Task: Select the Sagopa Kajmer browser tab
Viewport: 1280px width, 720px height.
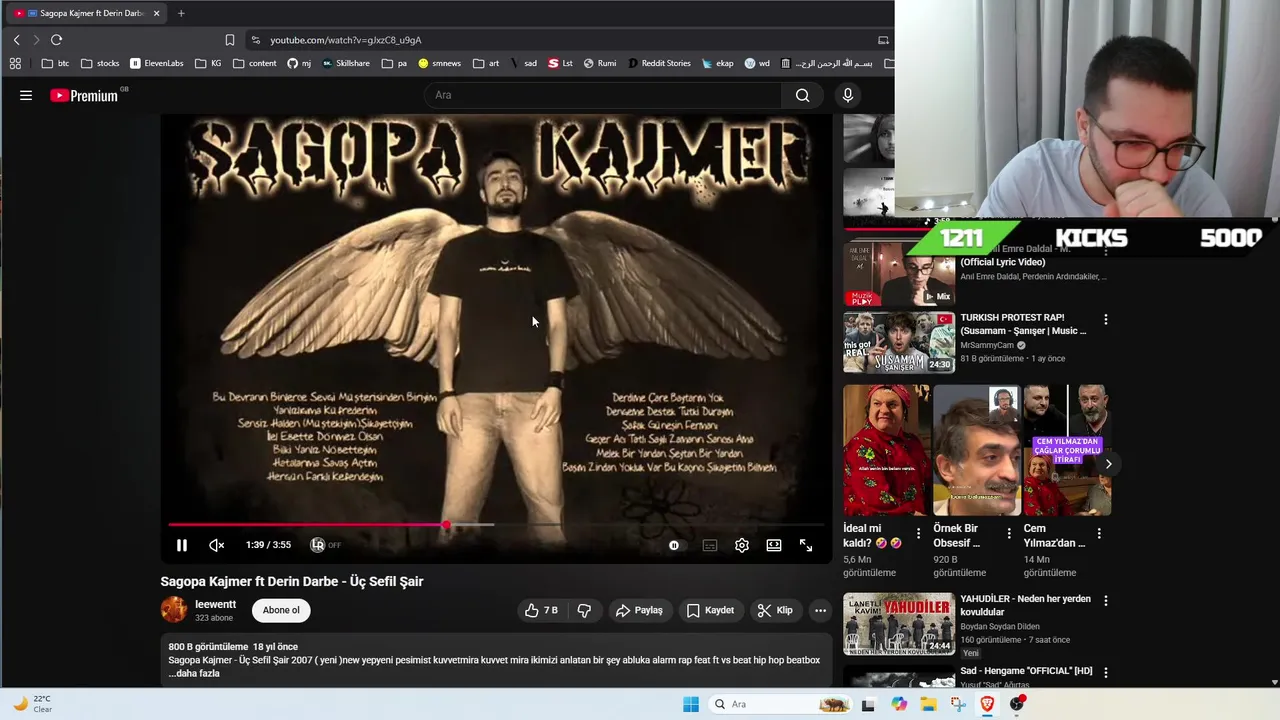Action: 84,13
